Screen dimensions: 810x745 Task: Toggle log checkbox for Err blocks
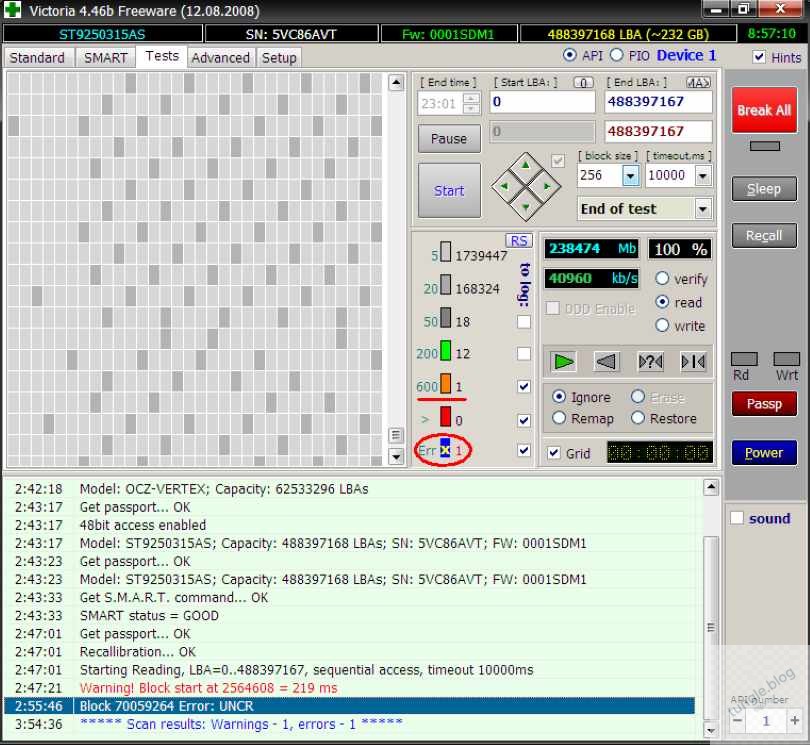(x=524, y=450)
